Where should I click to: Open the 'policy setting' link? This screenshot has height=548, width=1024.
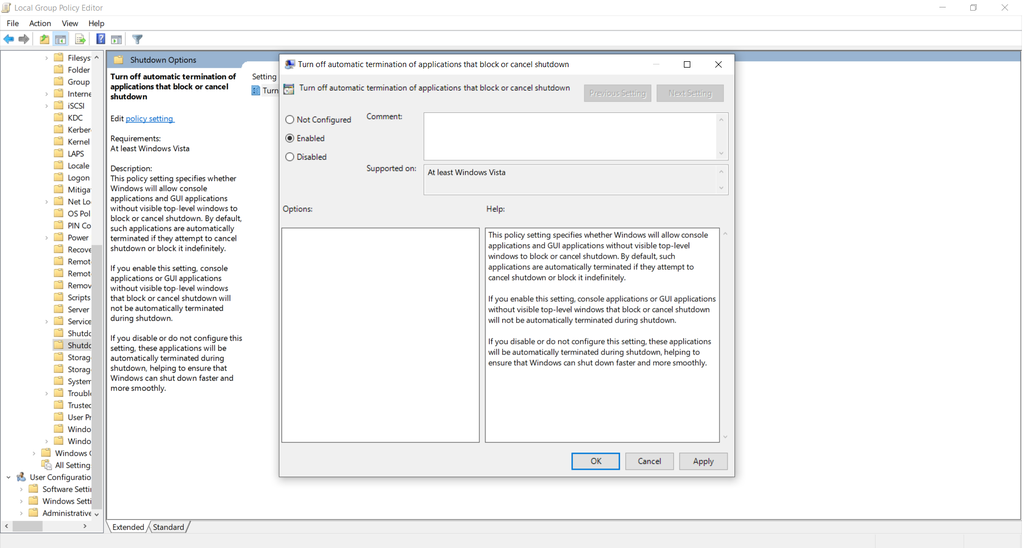coord(150,119)
